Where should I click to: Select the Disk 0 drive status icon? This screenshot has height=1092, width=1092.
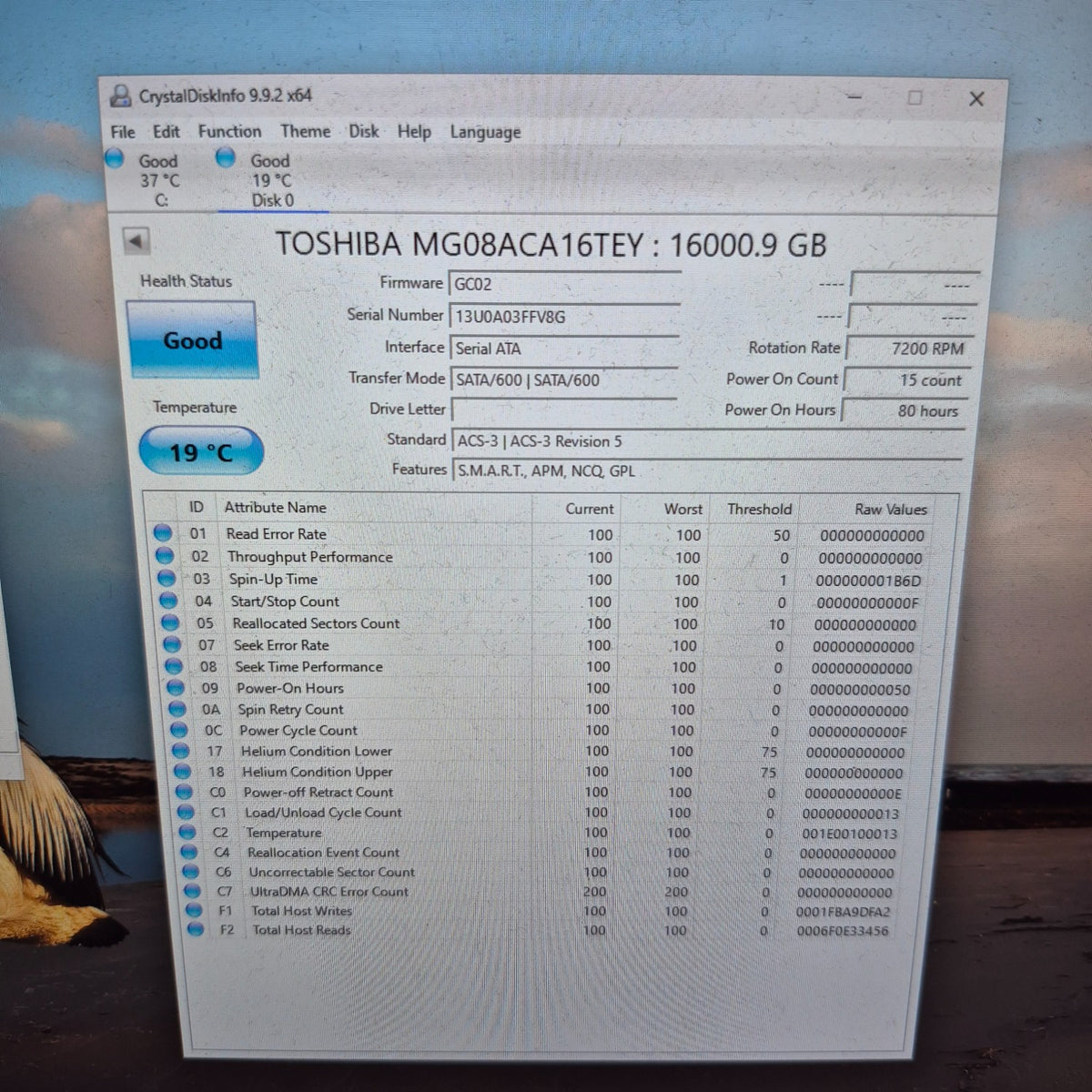point(226,157)
